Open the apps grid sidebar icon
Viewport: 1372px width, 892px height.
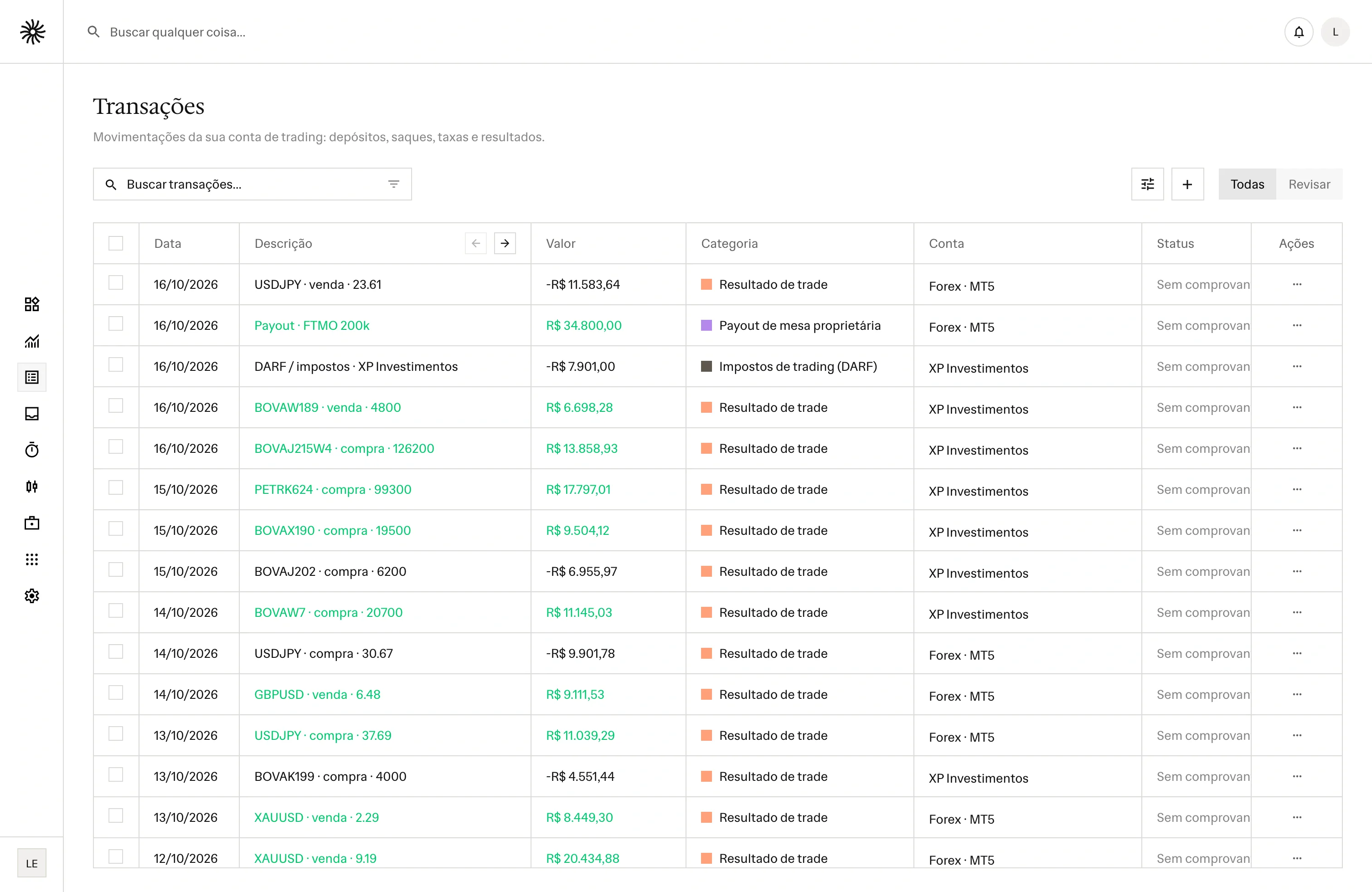32,559
